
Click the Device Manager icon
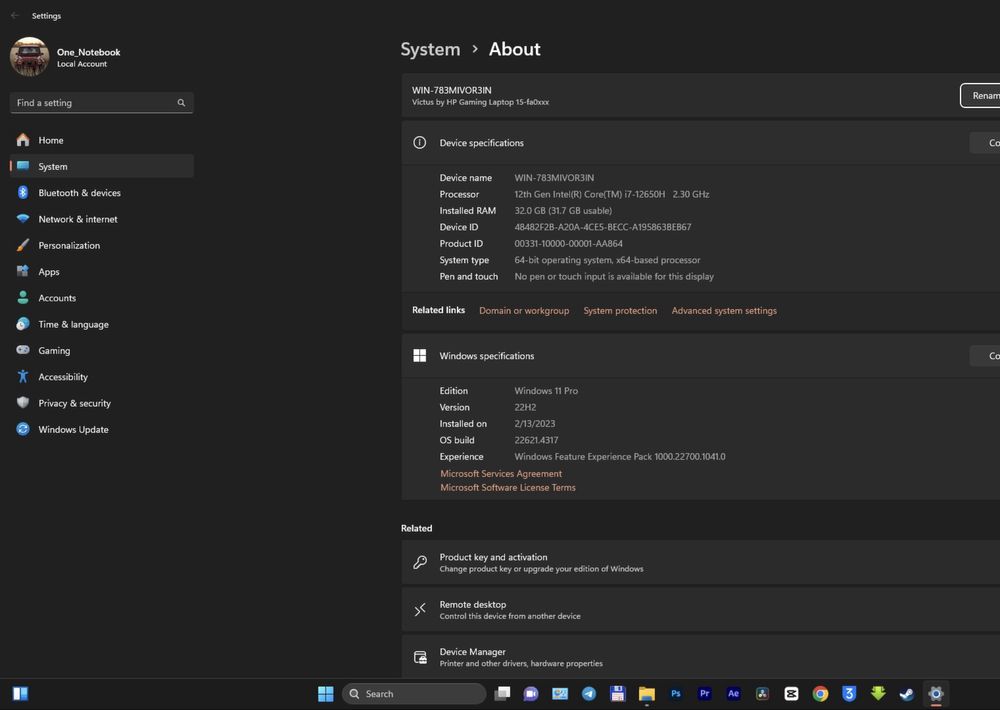click(x=420, y=657)
